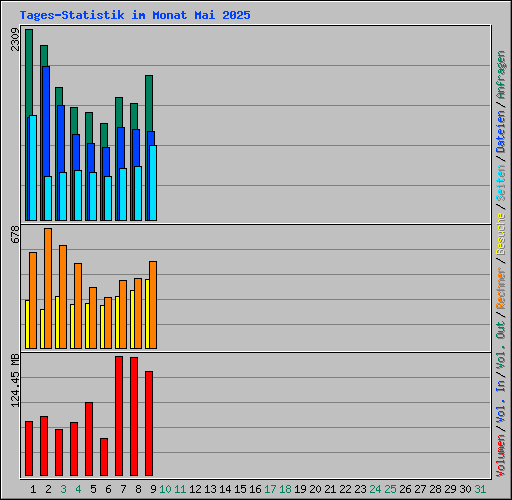Click the red Volumen bar for day 7
Image resolution: width=512 pixels, height=500 pixels.
[119, 416]
